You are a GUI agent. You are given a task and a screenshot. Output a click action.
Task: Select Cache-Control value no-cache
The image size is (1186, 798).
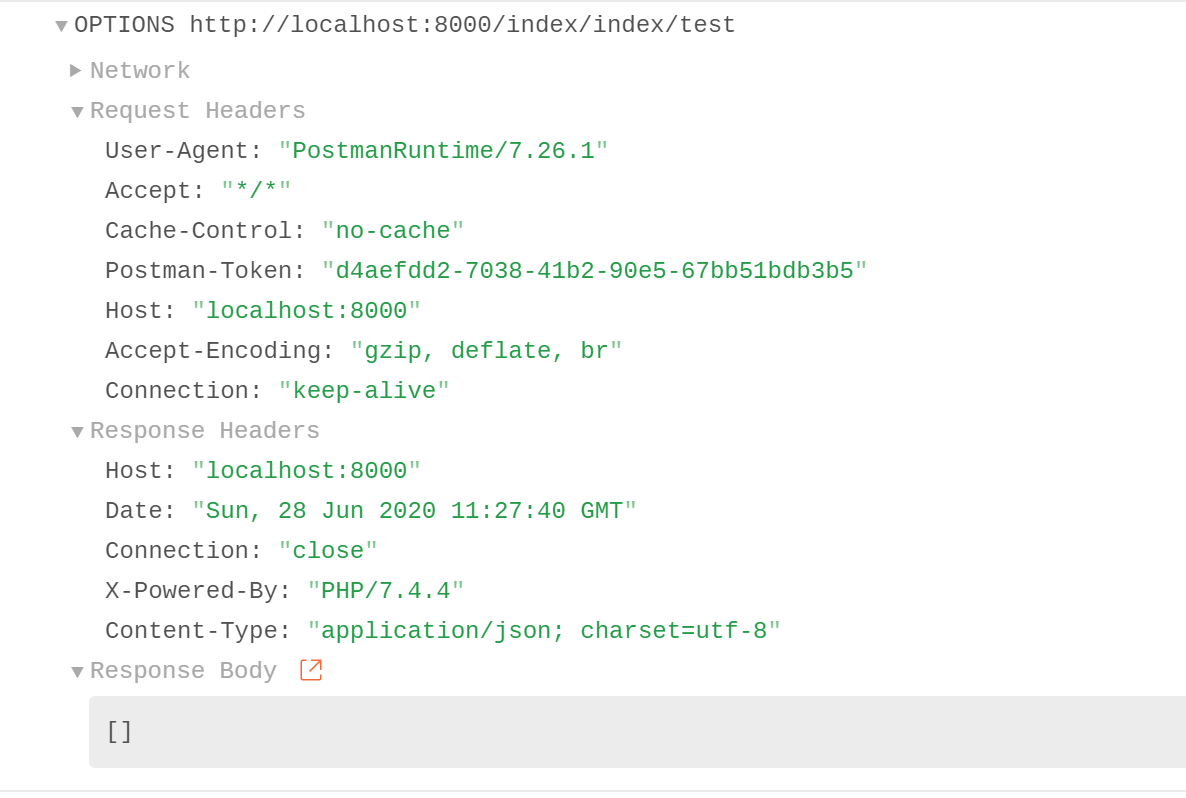click(393, 231)
